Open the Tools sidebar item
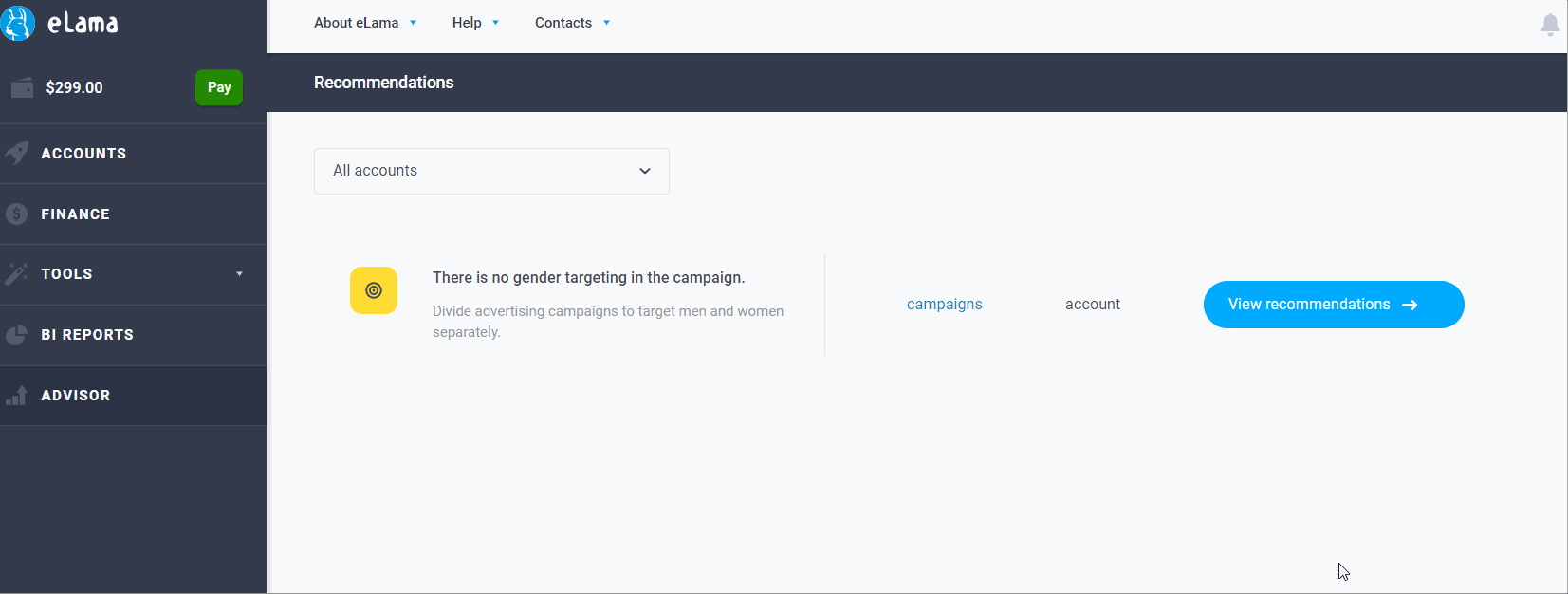Screen dimensions: 1568x594 coord(133,274)
